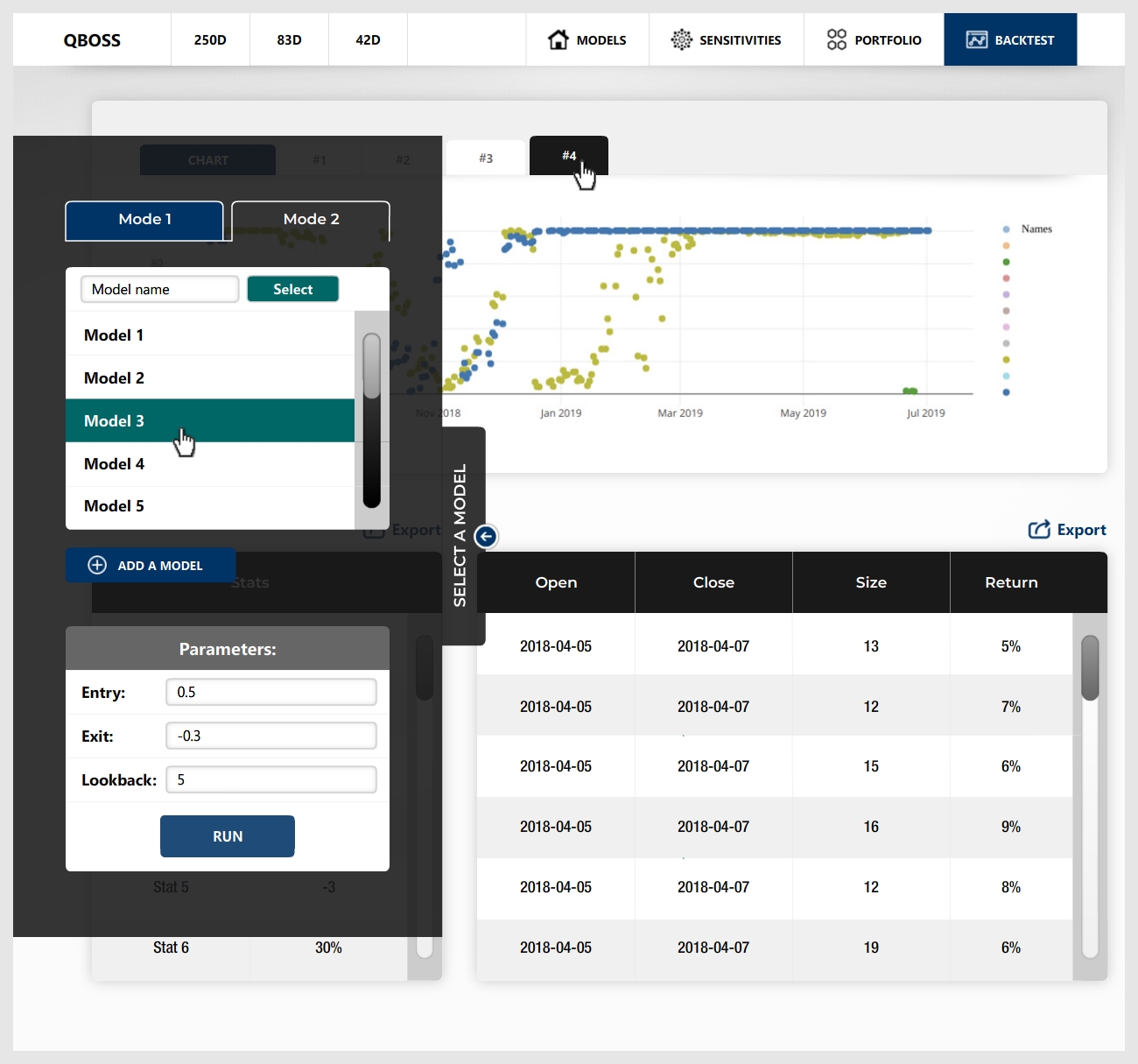Click the Backtest chart icon

976,39
